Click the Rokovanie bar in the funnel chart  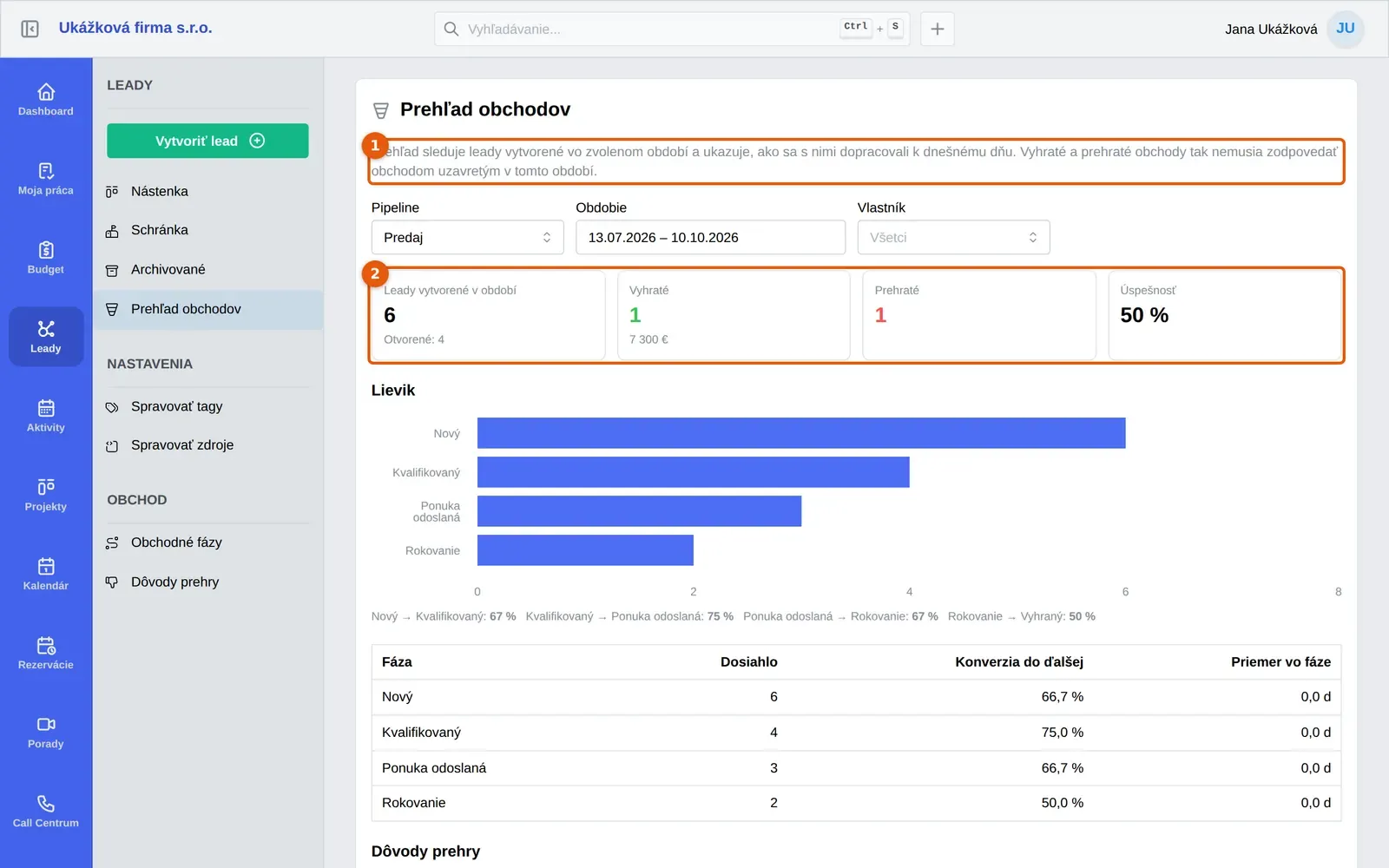585,550
